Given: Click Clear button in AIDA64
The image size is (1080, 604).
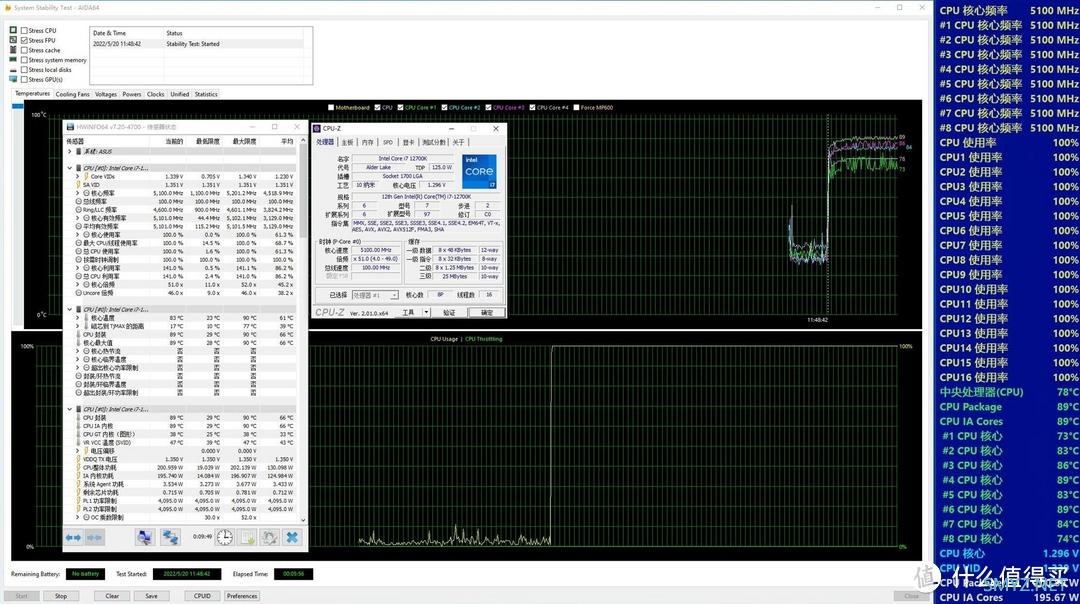Looking at the screenshot, I should [x=112, y=596].
